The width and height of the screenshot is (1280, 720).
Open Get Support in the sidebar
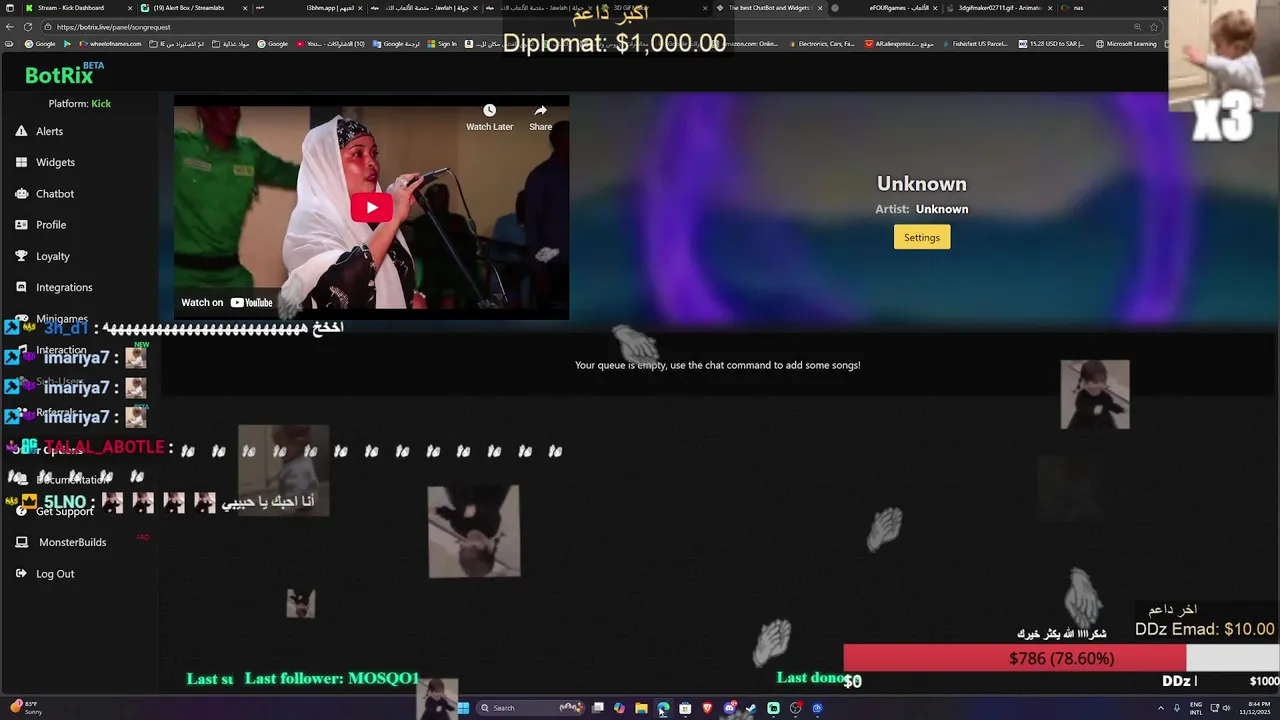pos(64,511)
